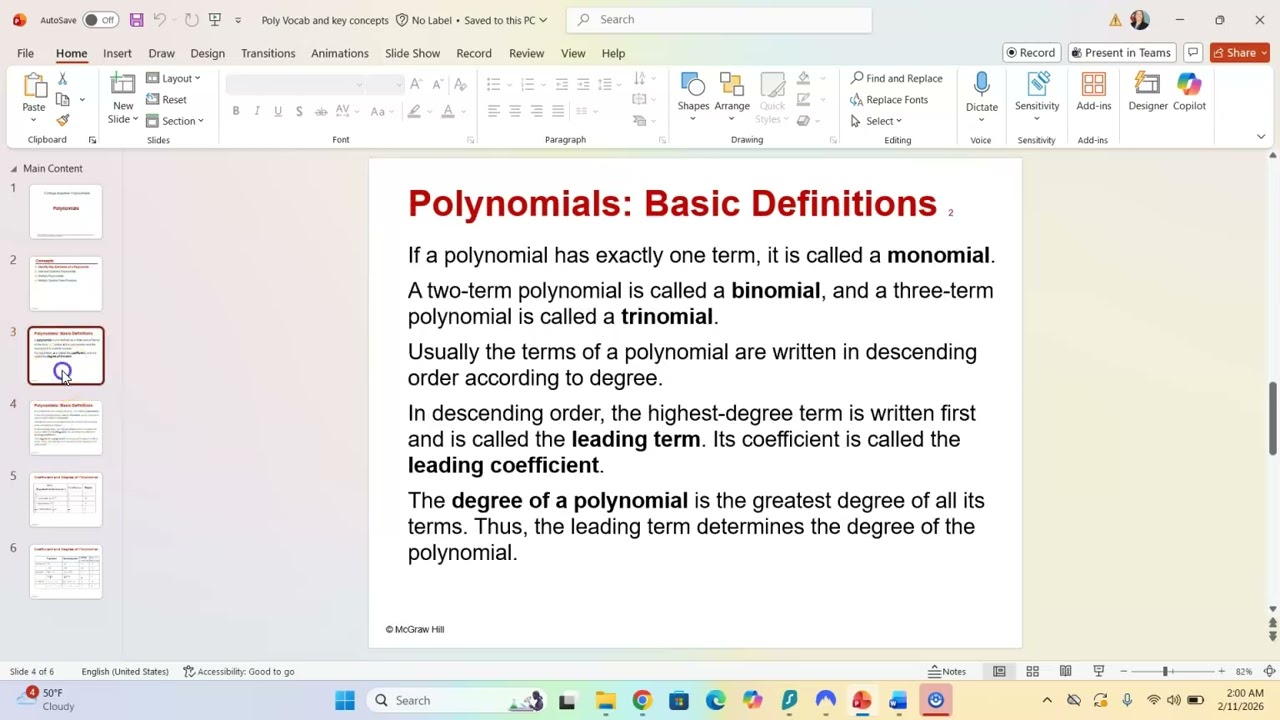Click Accessibility: Good to go status
The image size is (1280, 720).
coord(238,672)
